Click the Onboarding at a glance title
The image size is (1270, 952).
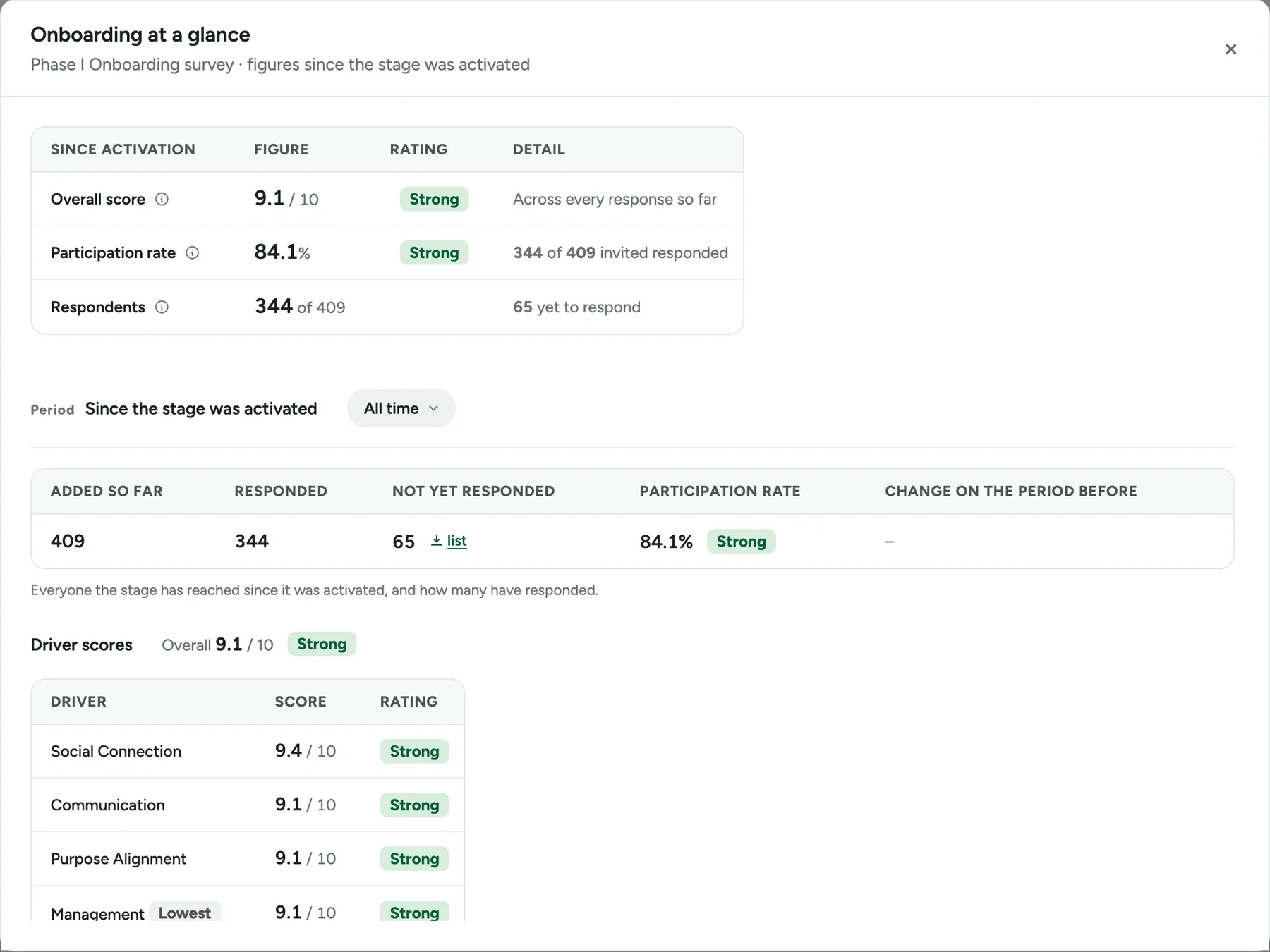tap(140, 35)
